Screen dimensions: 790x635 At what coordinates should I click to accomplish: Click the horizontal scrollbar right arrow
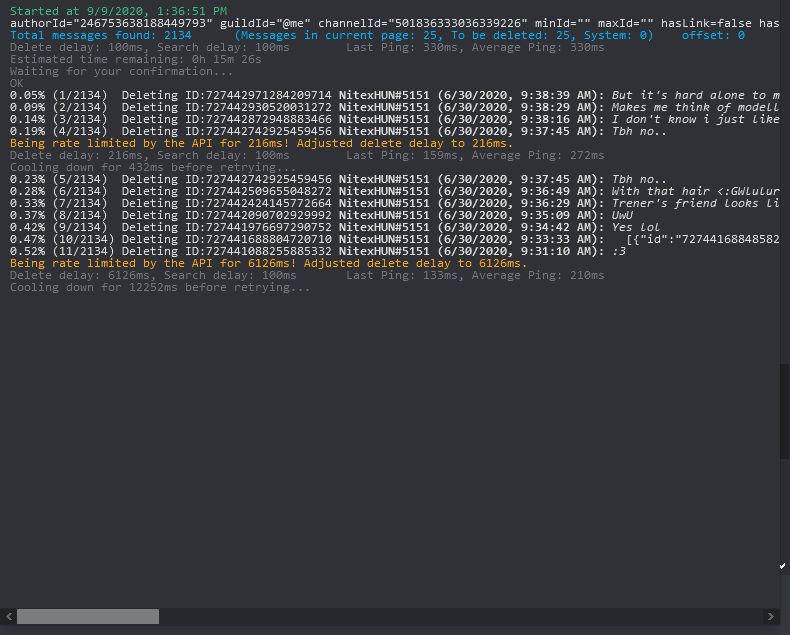pyautogui.click(x=770, y=616)
